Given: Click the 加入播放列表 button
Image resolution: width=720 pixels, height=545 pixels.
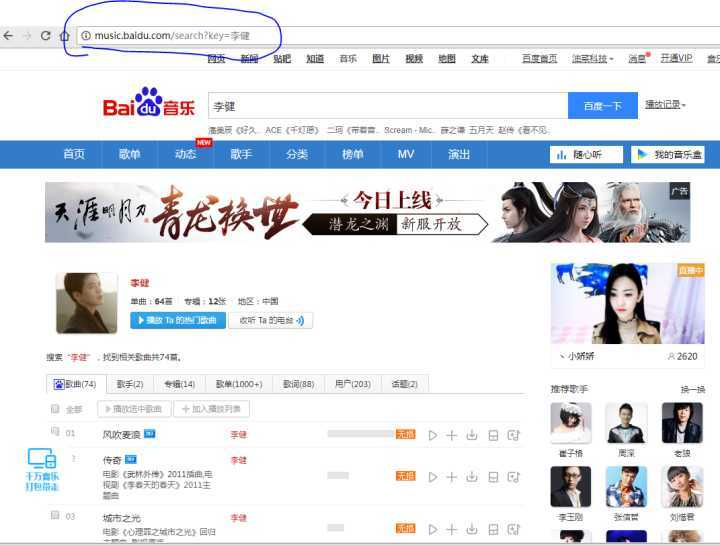Looking at the screenshot, I should (x=212, y=409).
